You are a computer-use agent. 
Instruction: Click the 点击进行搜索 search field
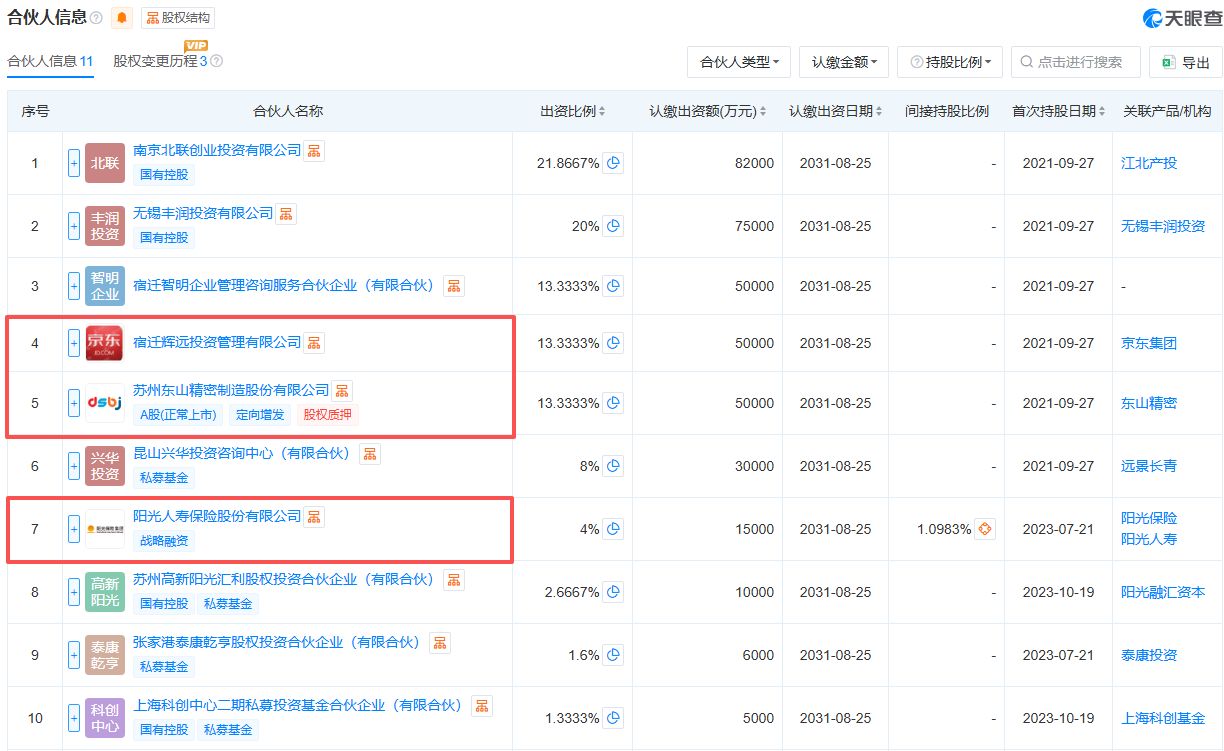[x=1076, y=62]
